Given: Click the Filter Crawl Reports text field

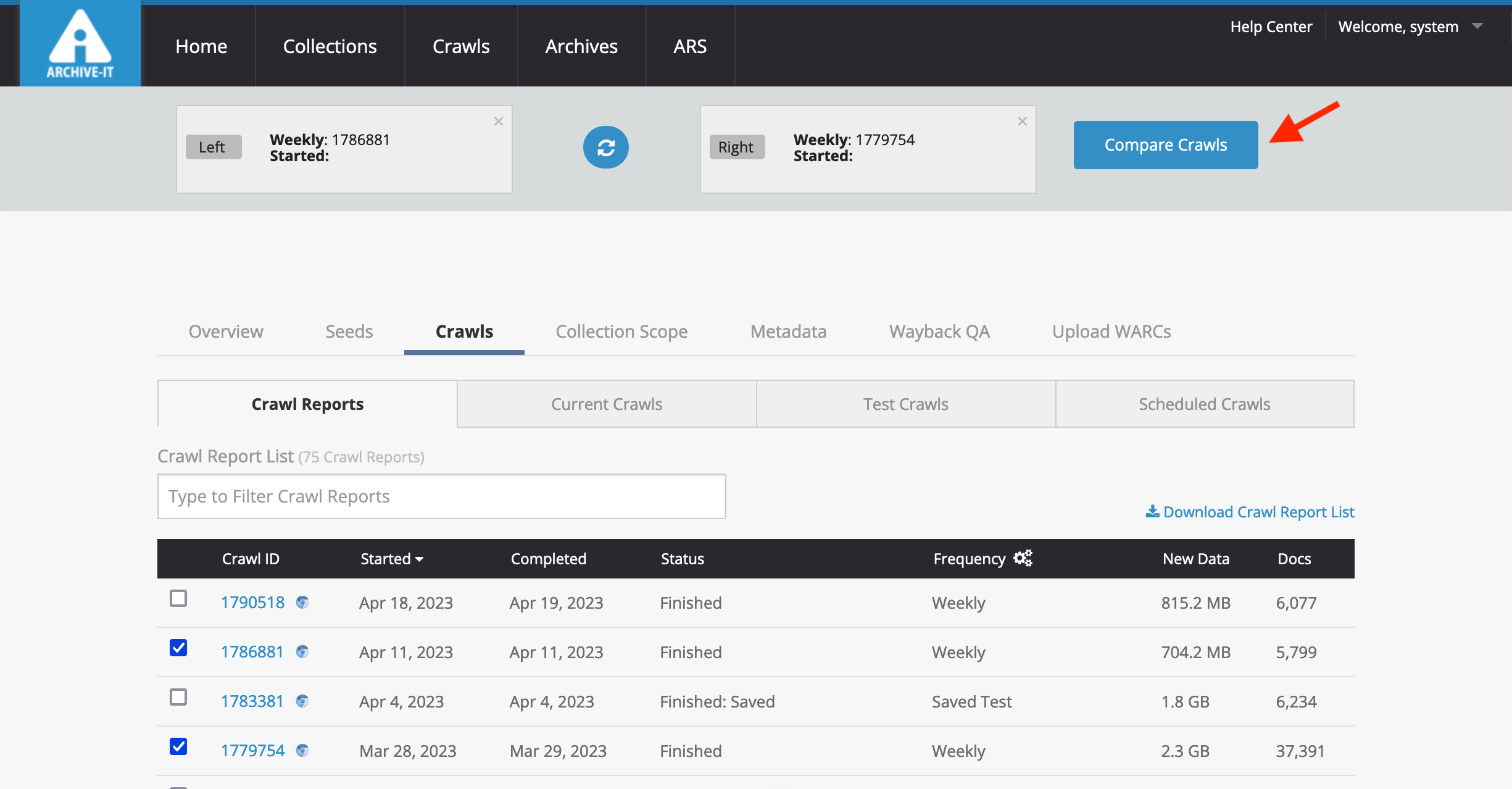Looking at the screenshot, I should [441, 496].
